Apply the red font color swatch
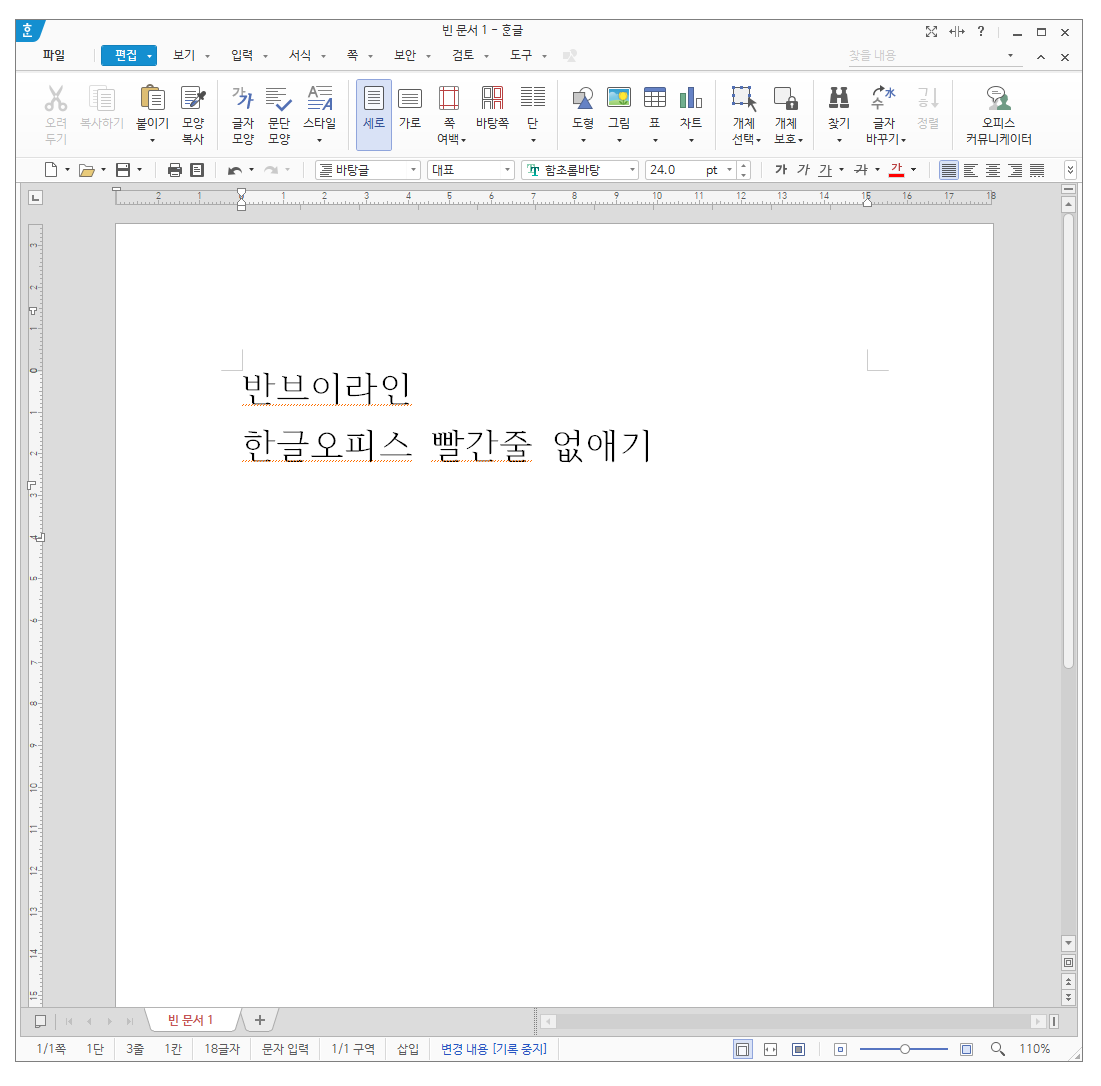 click(x=896, y=170)
